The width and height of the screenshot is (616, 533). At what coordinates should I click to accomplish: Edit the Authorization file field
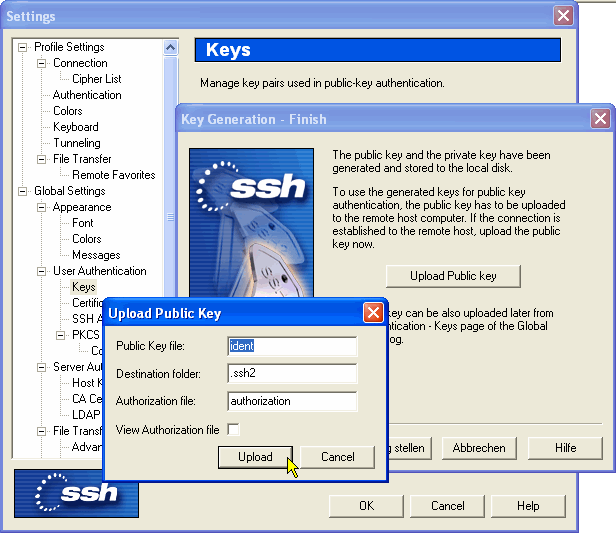(292, 401)
